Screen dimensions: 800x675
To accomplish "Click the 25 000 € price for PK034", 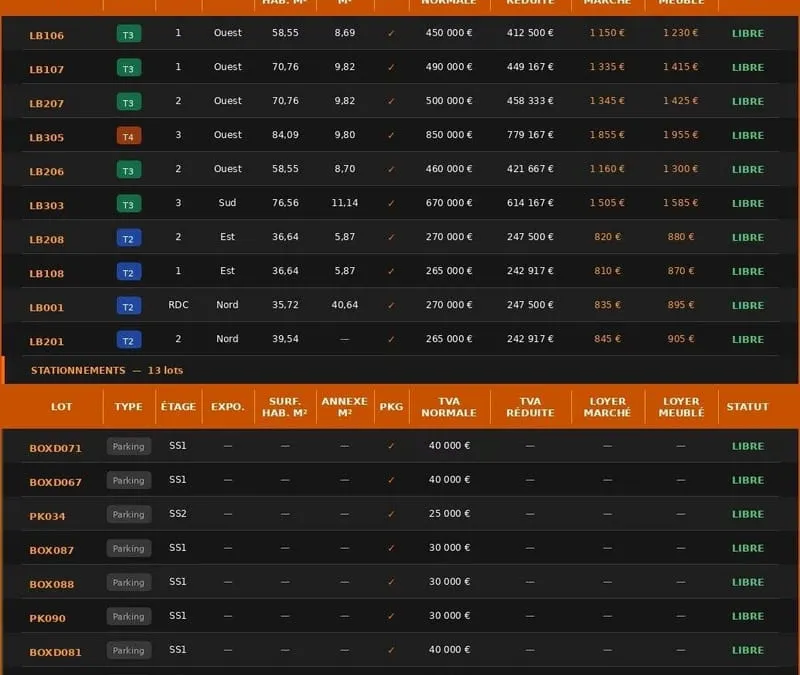I will (449, 513).
